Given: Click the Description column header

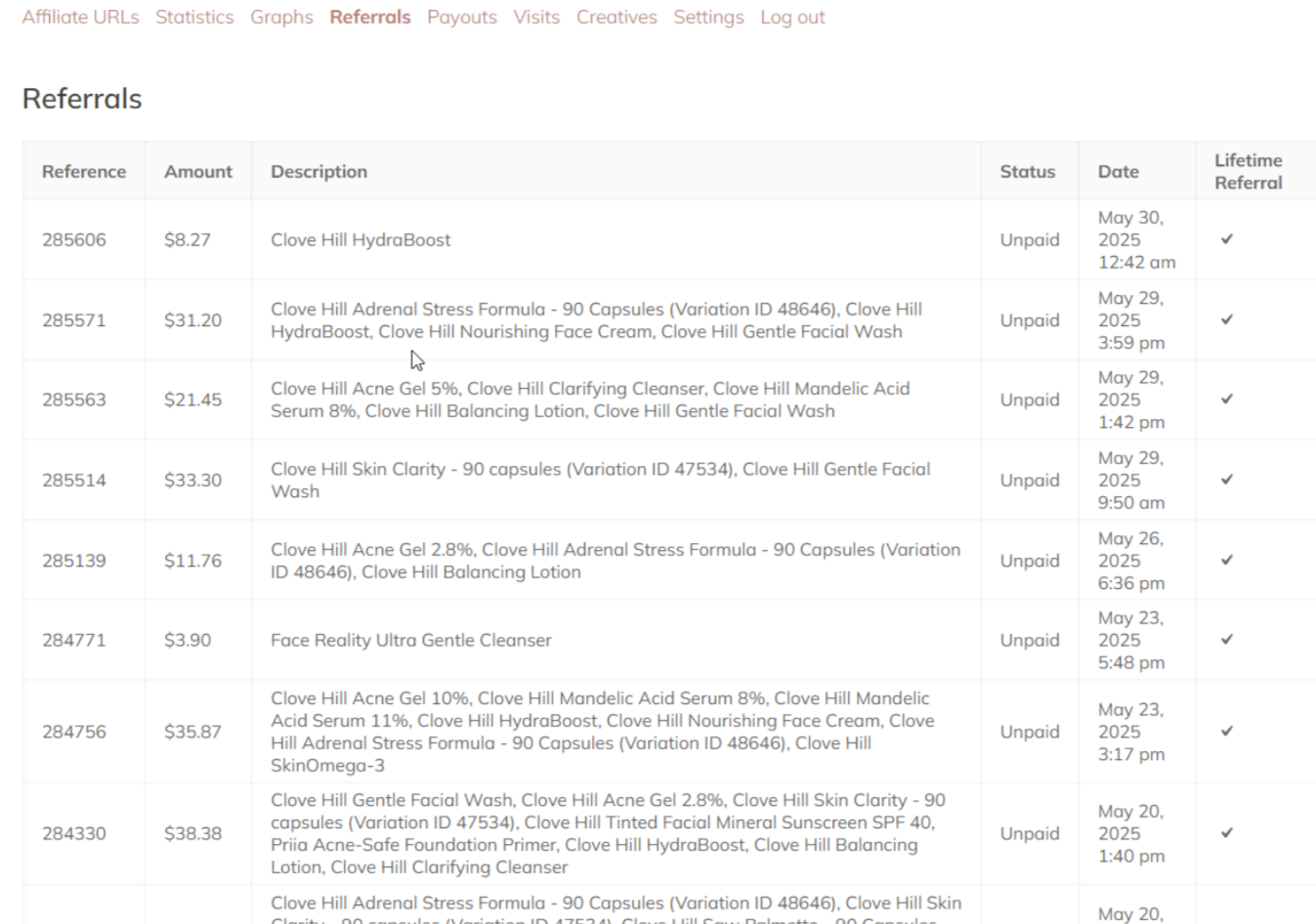Looking at the screenshot, I should pos(319,171).
